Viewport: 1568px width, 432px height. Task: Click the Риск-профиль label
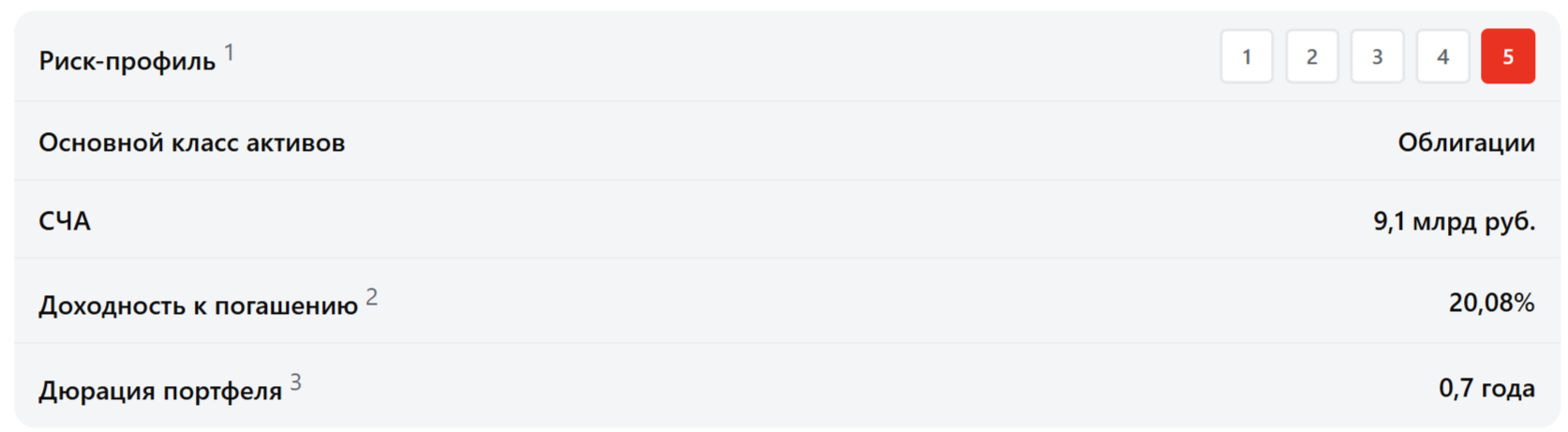pos(127,62)
